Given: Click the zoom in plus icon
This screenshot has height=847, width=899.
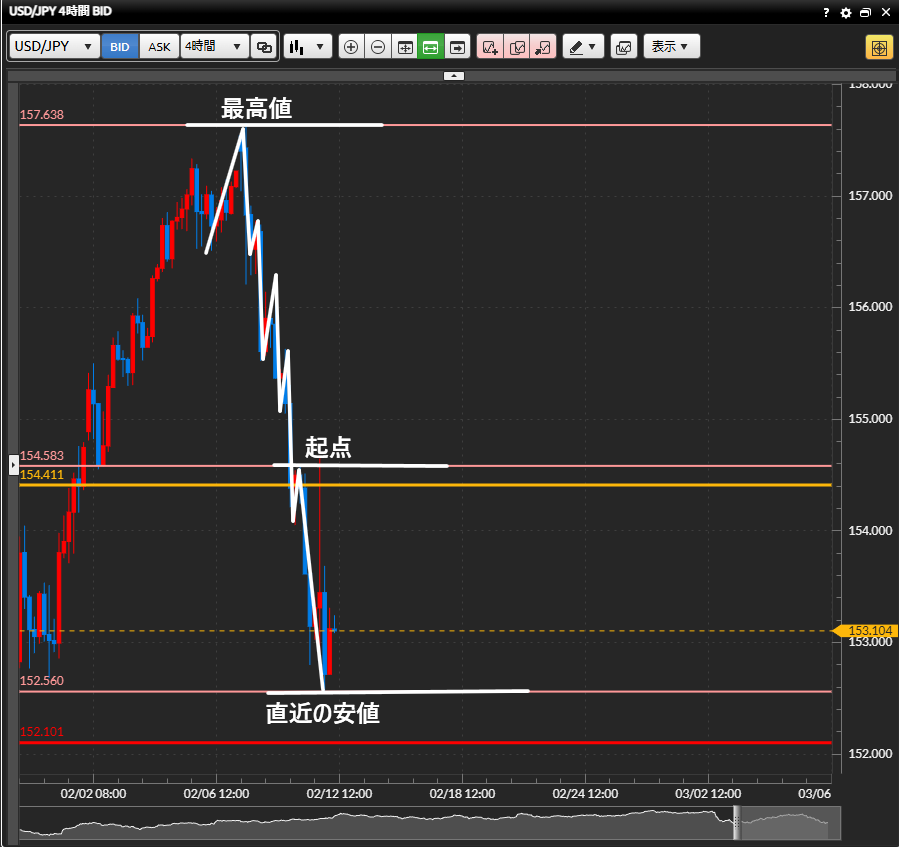Looking at the screenshot, I should click(x=351, y=47).
